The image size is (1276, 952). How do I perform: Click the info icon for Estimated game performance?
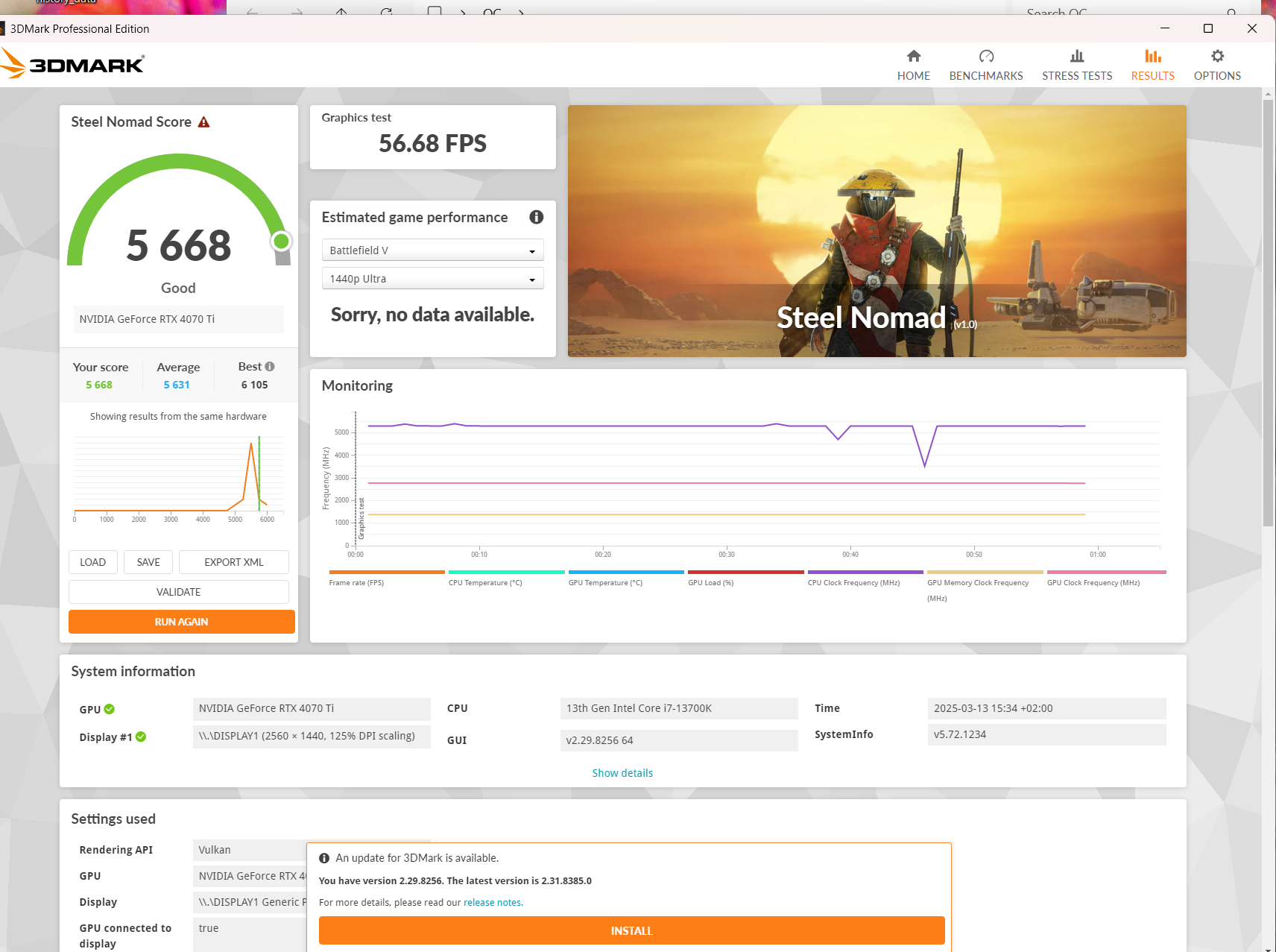click(x=536, y=217)
